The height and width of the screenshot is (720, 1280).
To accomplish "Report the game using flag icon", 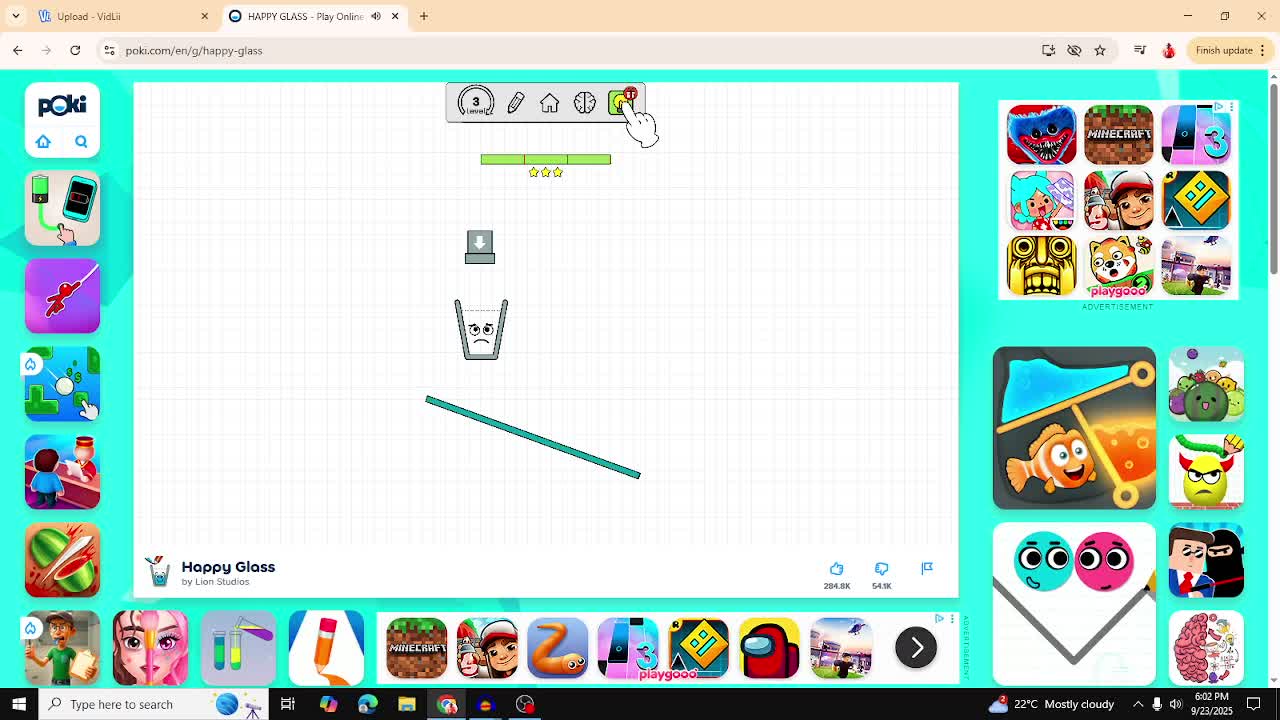I will tap(927, 568).
